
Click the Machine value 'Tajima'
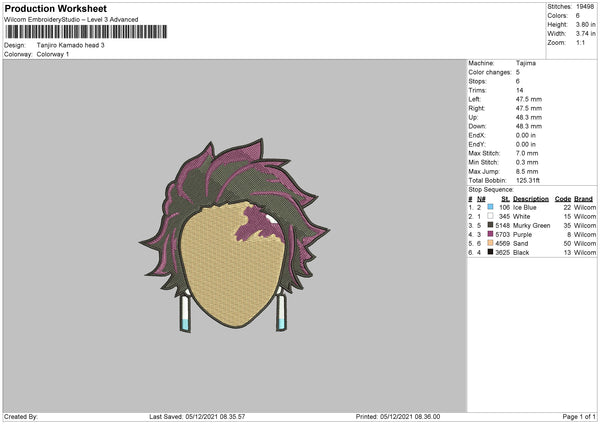(x=526, y=63)
